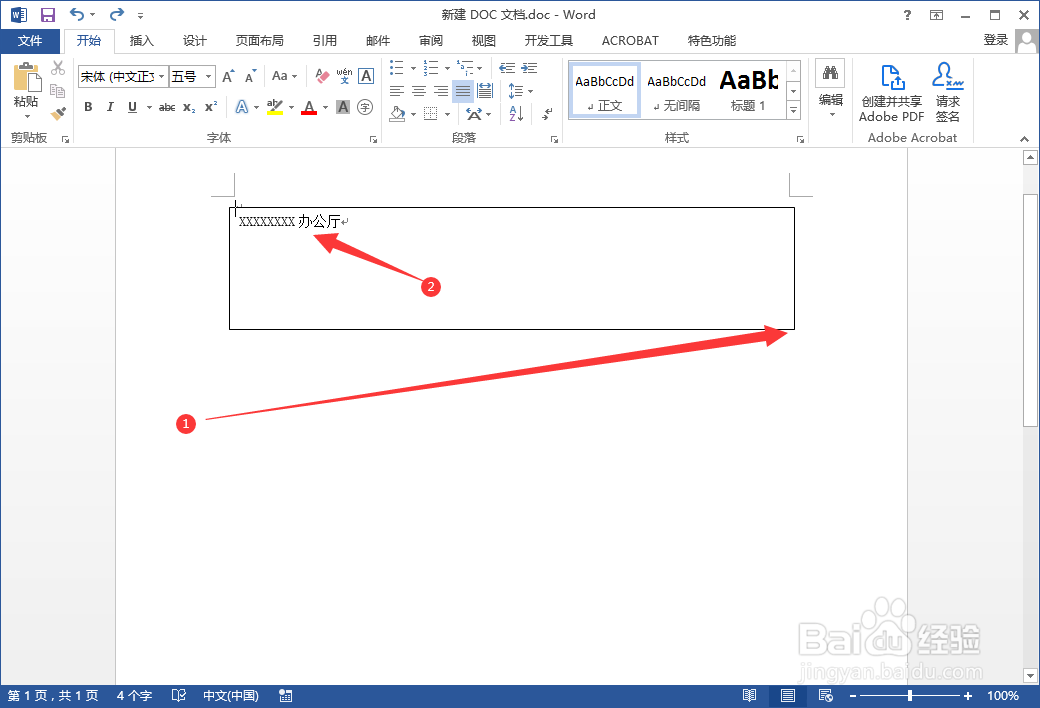The image size is (1040, 708).
Task: Click the 创建并共享 Adobe PDF icon
Action: (891, 93)
